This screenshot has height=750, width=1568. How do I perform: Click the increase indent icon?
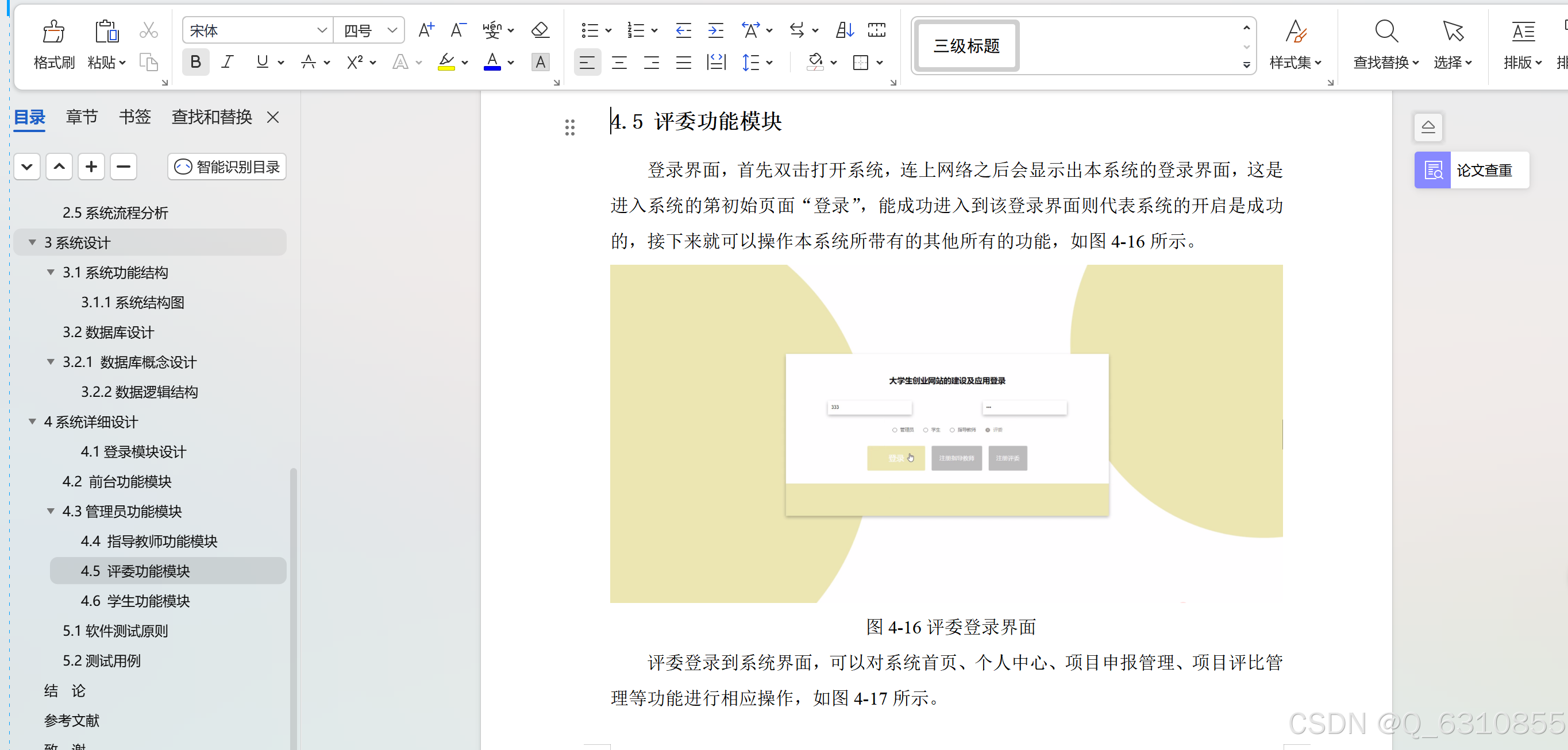click(716, 30)
